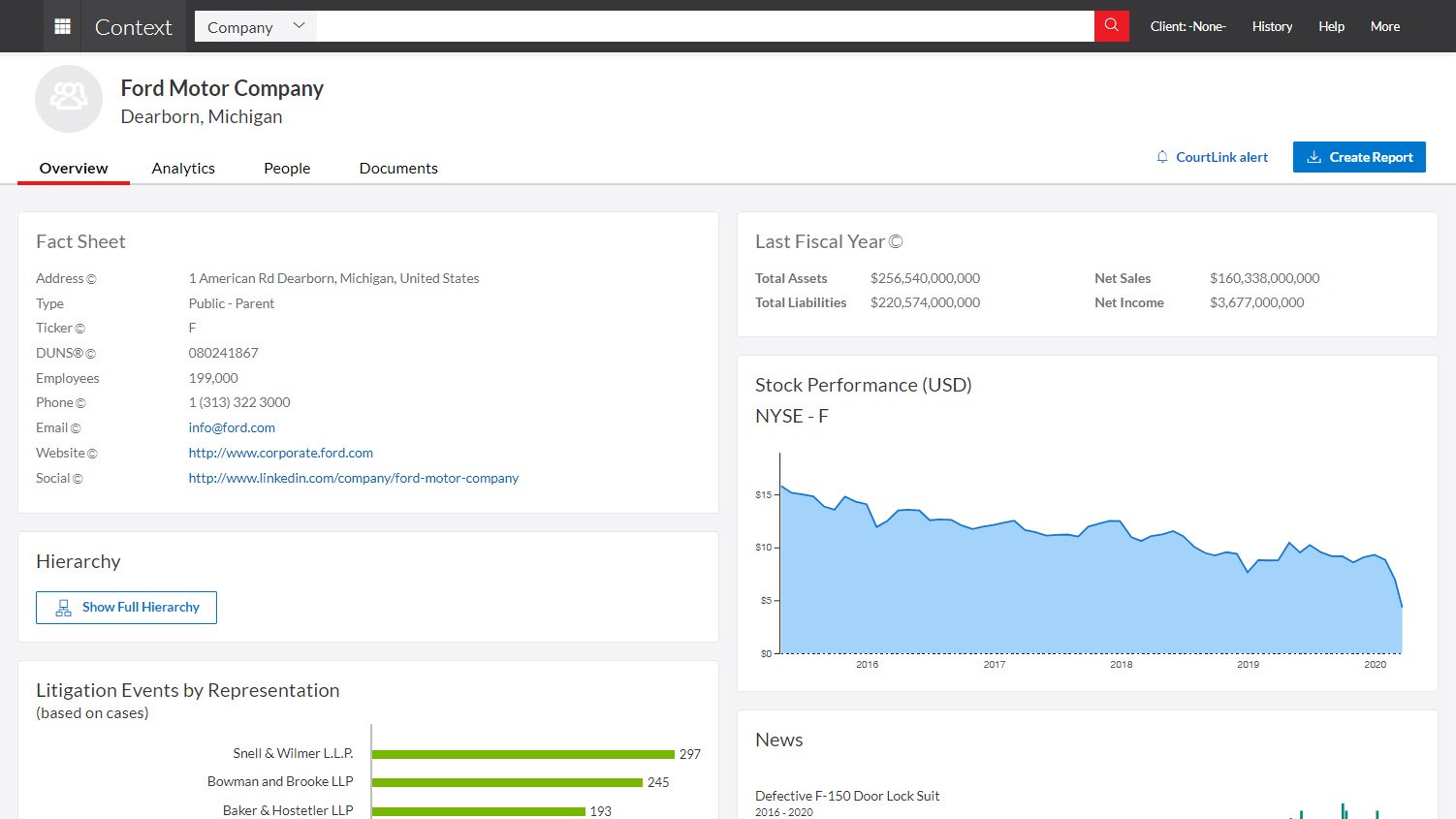This screenshot has height=819, width=1456.
Task: Click the red search magnifier button
Action: (x=1112, y=26)
